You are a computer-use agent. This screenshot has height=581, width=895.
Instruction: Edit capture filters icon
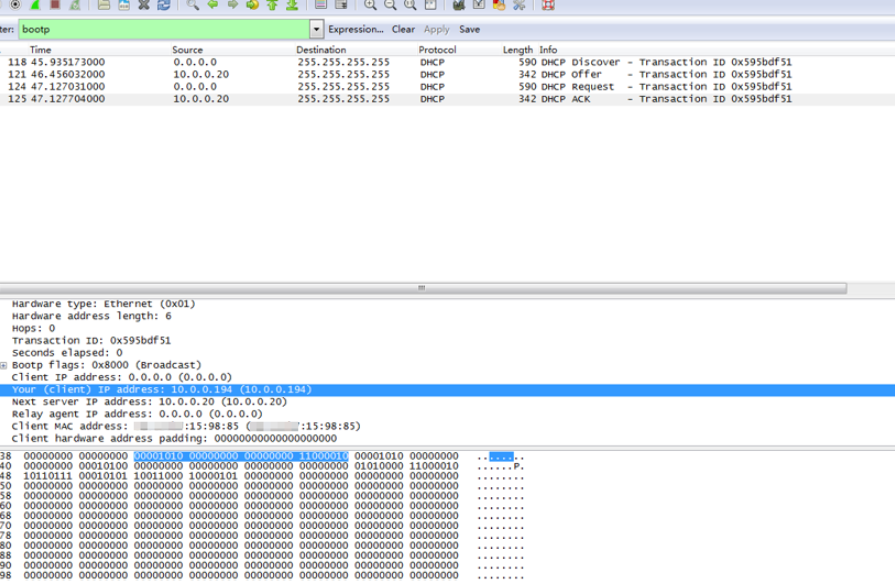click(459, 5)
